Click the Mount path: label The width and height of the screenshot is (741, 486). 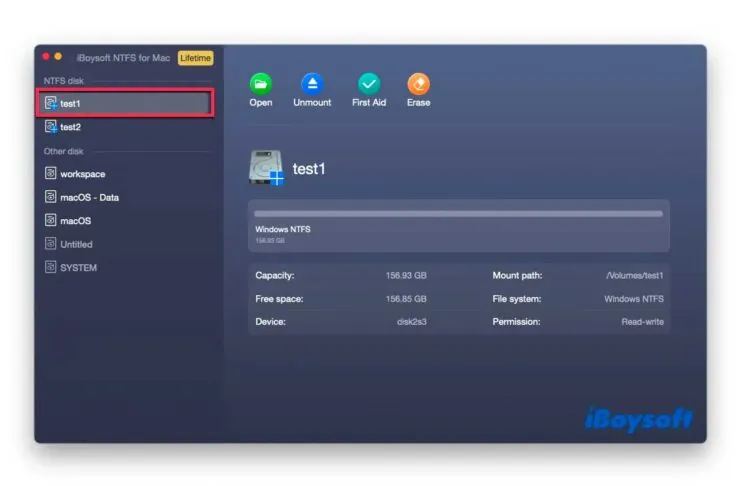517,275
